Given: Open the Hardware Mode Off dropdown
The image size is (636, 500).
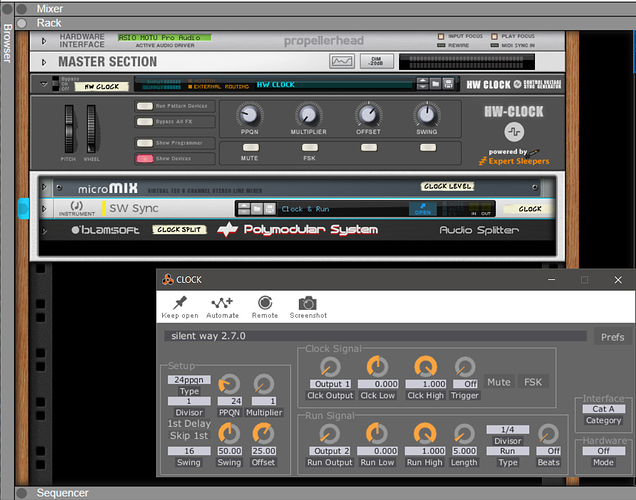Looking at the screenshot, I should pyautogui.click(x=603, y=451).
